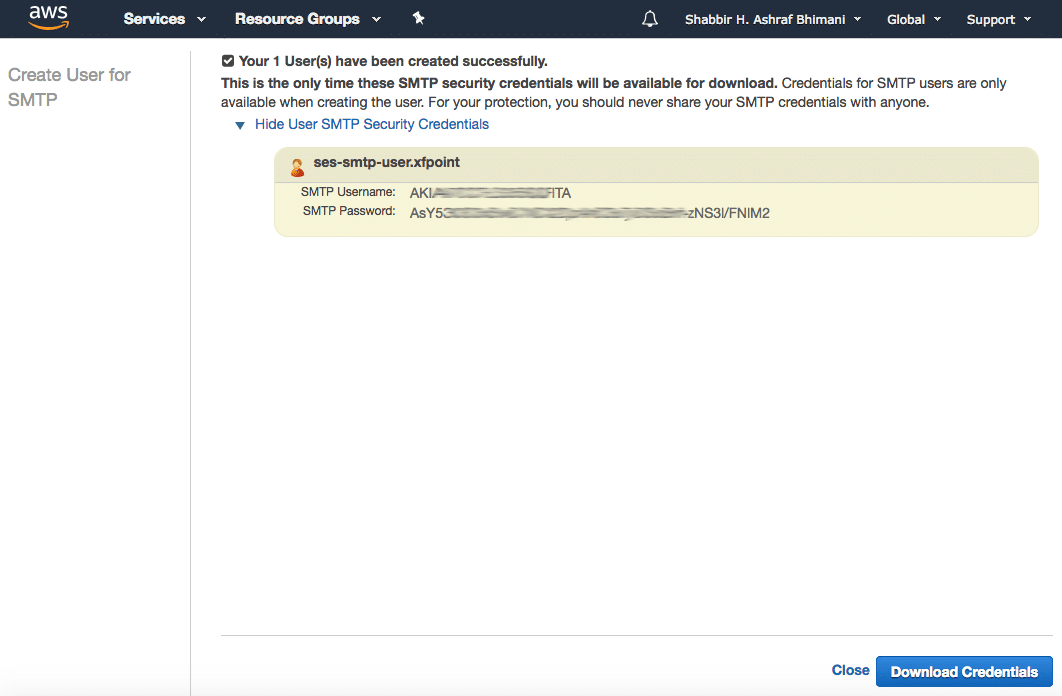Viewport: 1062px width, 696px height.
Task: Select the user avatar icon beside ses-smtp-user.xfpoint
Action: [297, 167]
